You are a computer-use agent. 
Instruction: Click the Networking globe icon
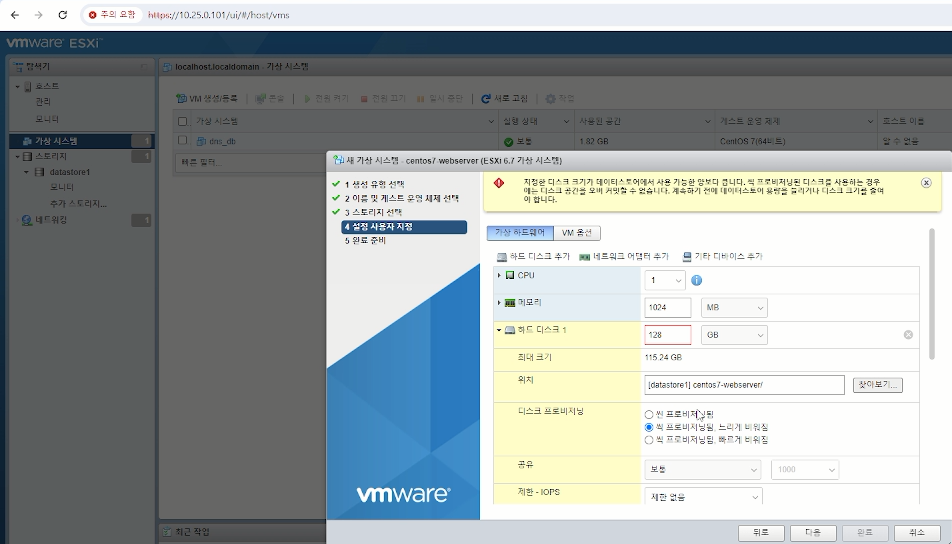pyautogui.click(x=27, y=220)
